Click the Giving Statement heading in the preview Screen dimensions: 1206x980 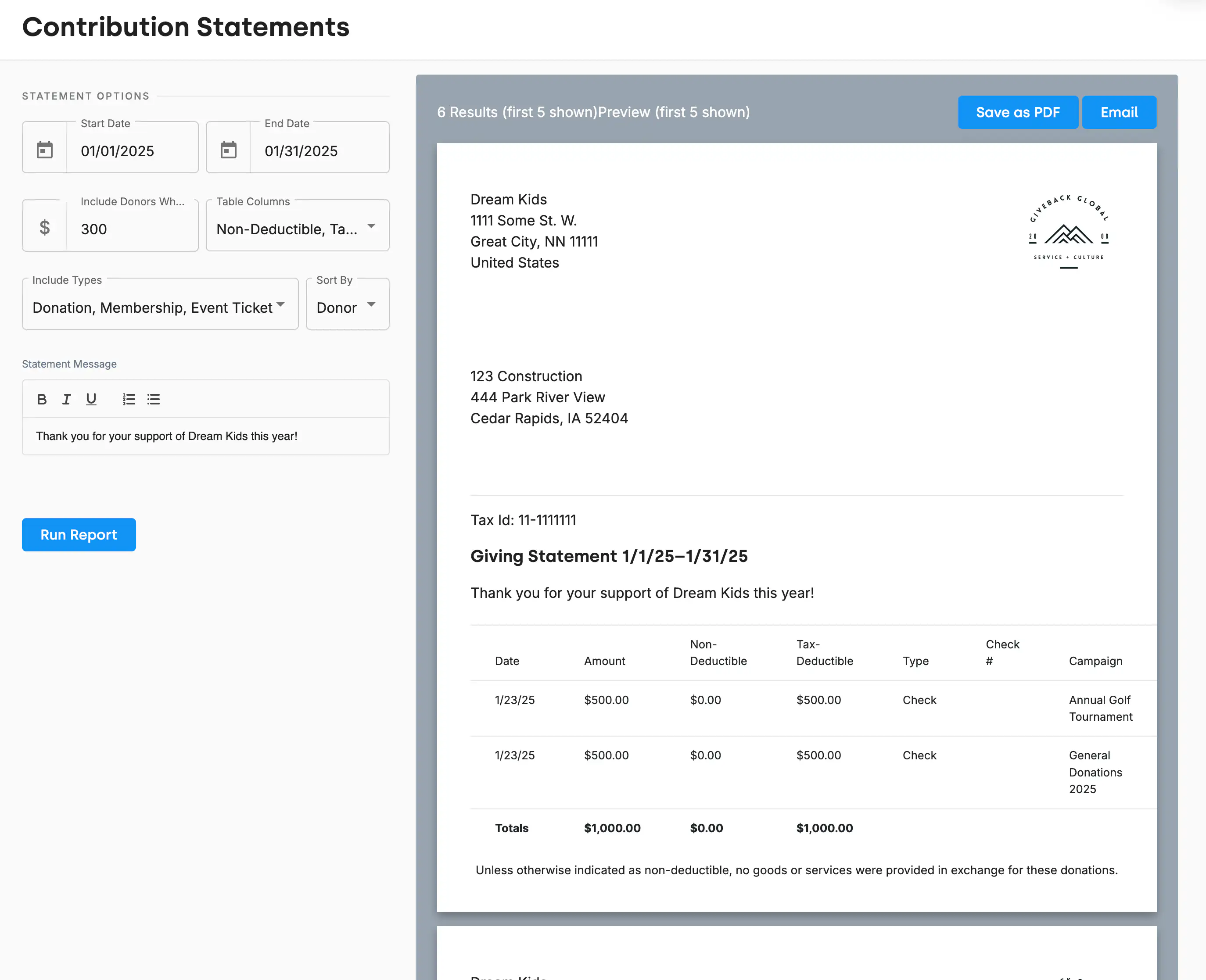[609, 557]
